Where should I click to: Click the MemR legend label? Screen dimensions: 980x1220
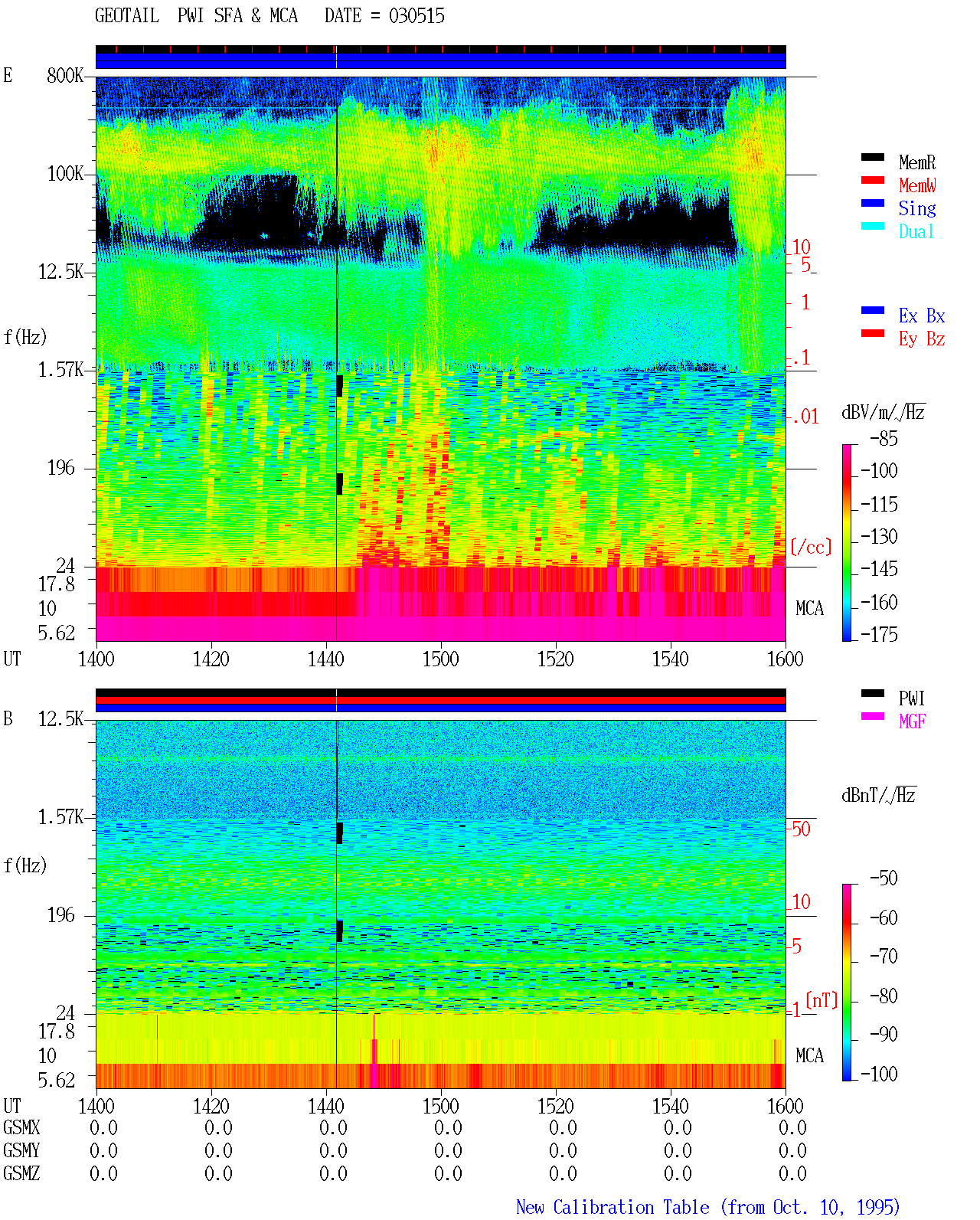917,162
